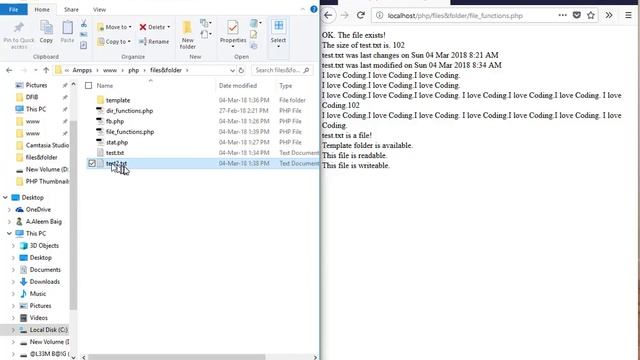The height and width of the screenshot is (360, 640).
Task: Expand the Local Disk (C:) node
Action: 13,330
